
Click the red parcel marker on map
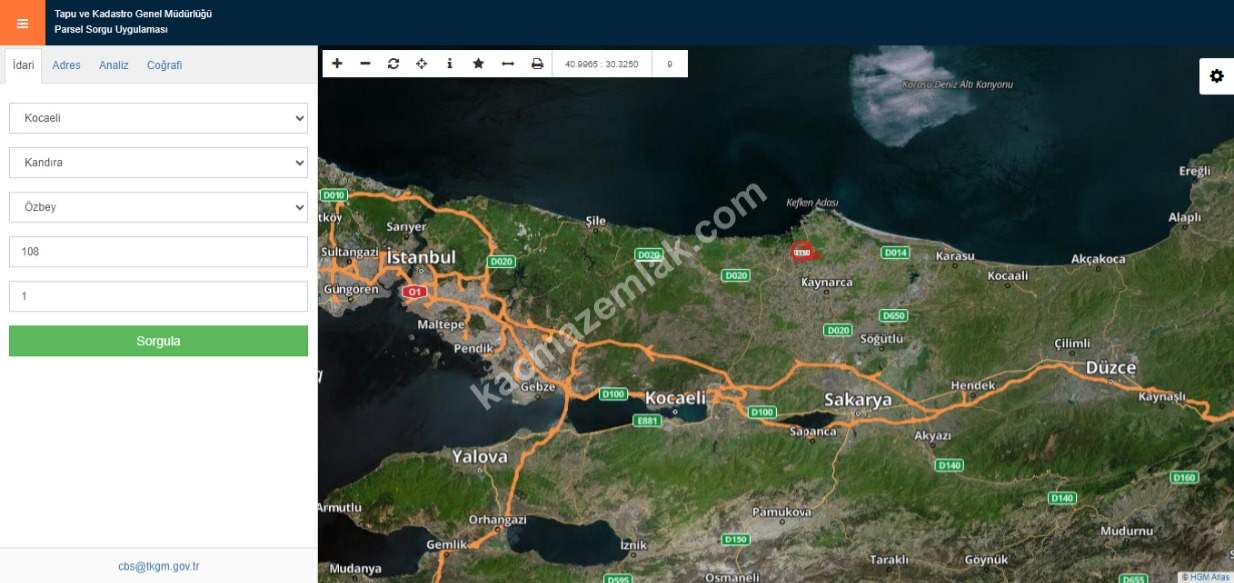pyautogui.click(x=801, y=252)
